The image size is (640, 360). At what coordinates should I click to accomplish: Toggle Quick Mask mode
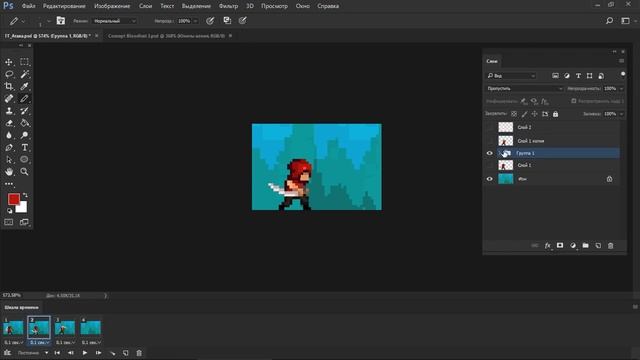tap(9, 222)
